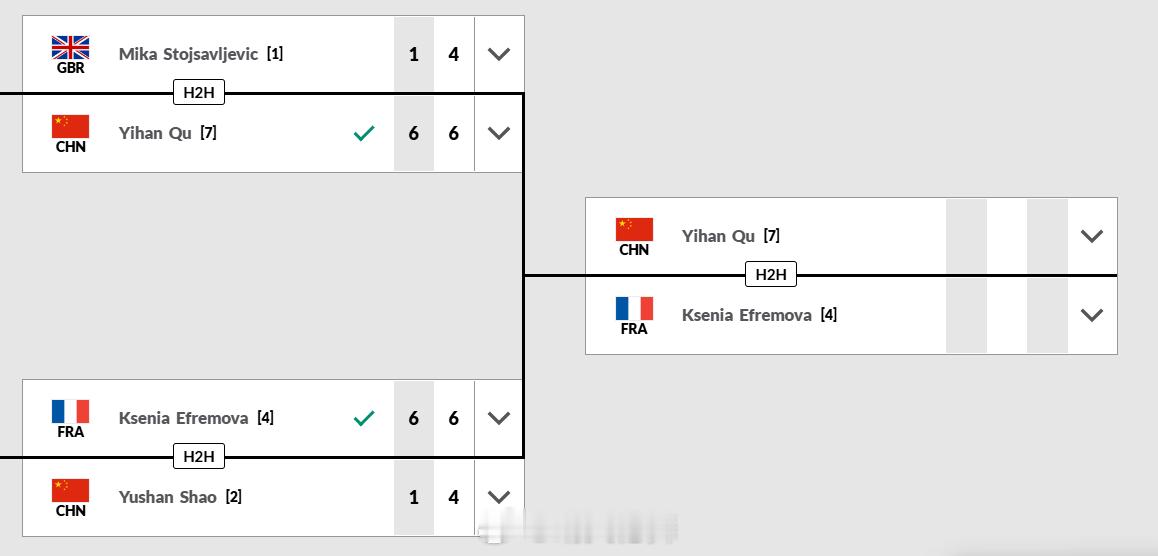Screen dimensions: 1158x556
Task: Open H2H for Stojsavljevic vs Qu
Action: pyautogui.click(x=199, y=93)
